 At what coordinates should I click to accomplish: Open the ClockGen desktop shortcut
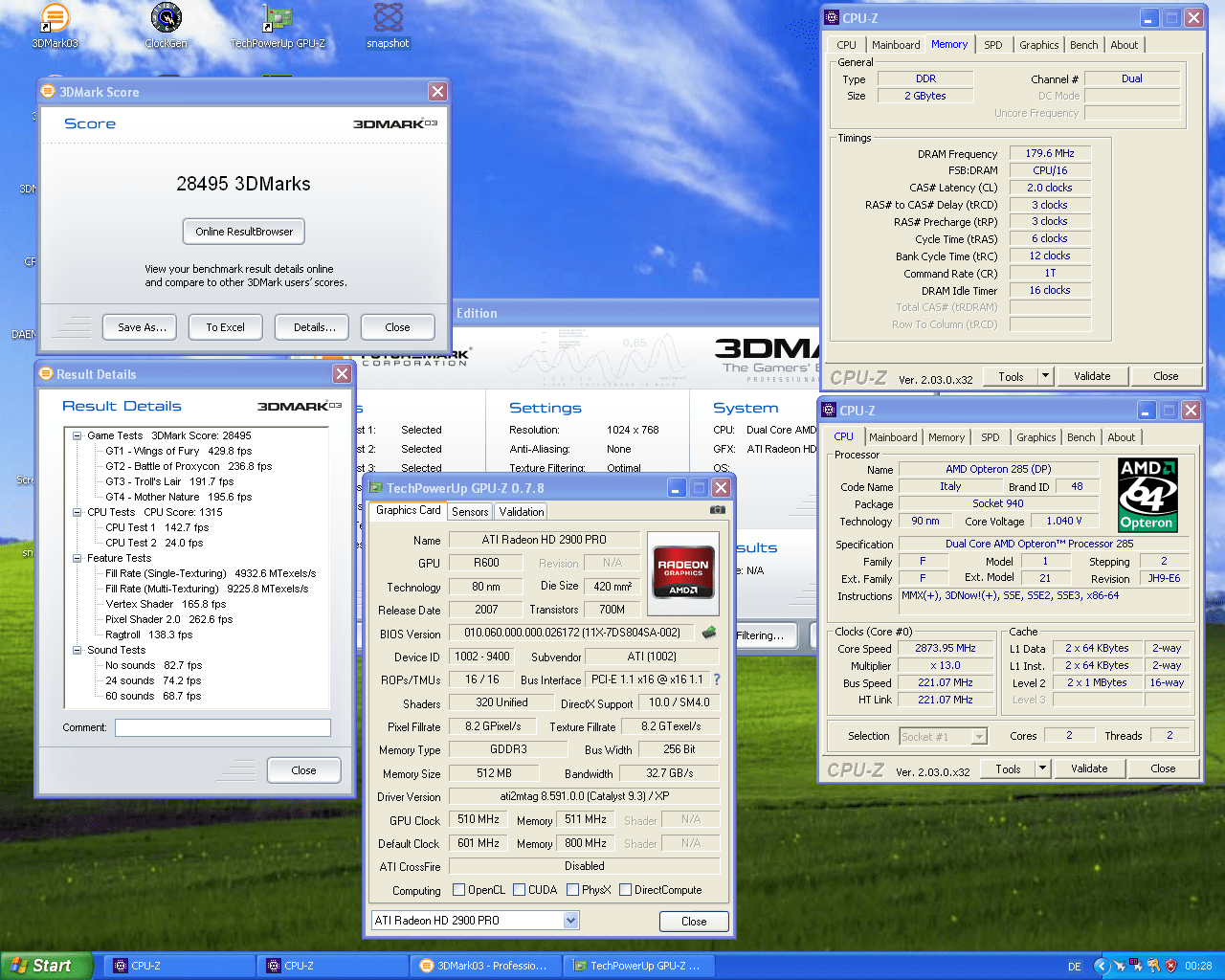coord(167,26)
